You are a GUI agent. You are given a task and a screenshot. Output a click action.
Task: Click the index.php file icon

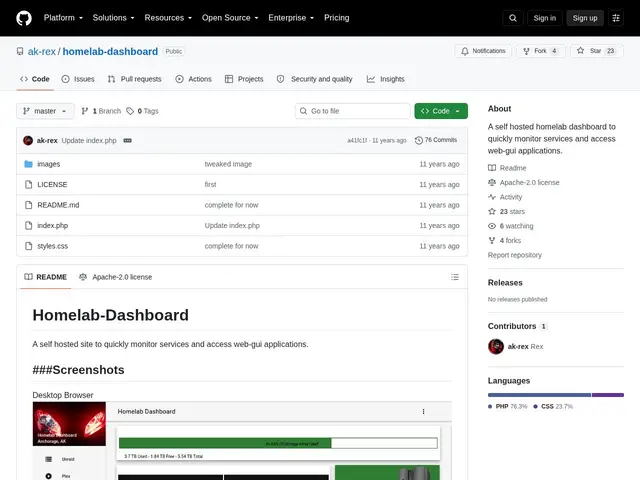(x=28, y=225)
